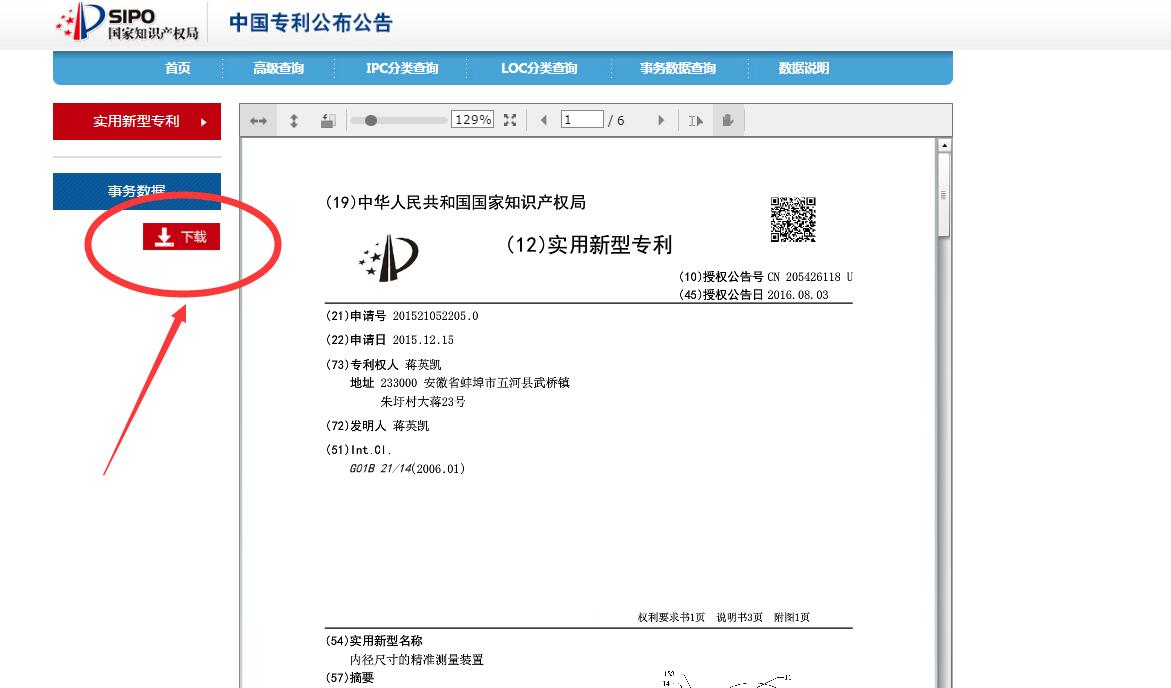This screenshot has width=1171, height=688.
Task: Click the fit-to-width icon in viewer toolbar
Action: tap(258, 121)
